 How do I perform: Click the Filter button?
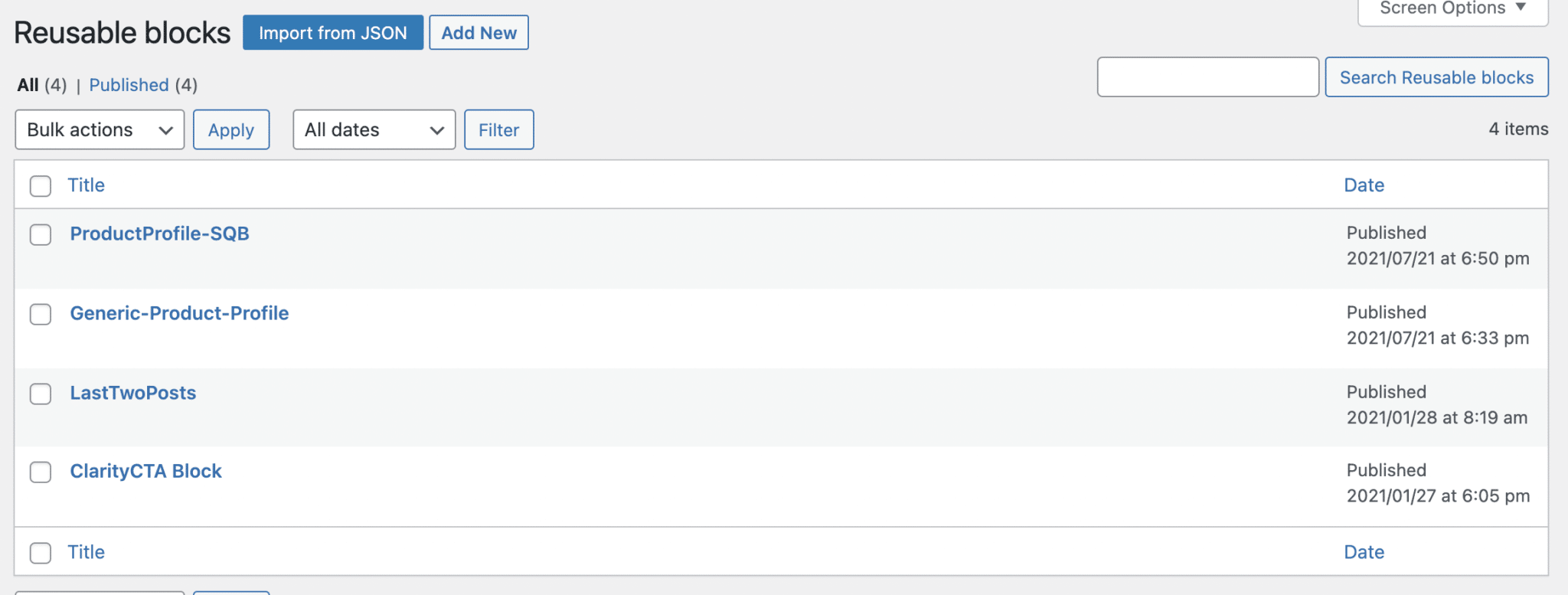[498, 129]
